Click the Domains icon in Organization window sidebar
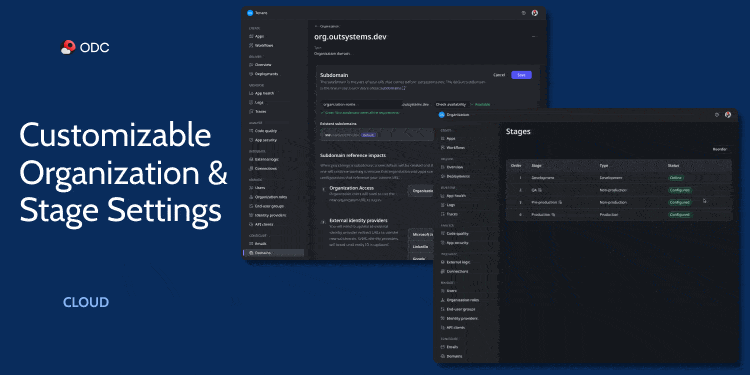Viewport: 750px width, 375px height. point(442,356)
